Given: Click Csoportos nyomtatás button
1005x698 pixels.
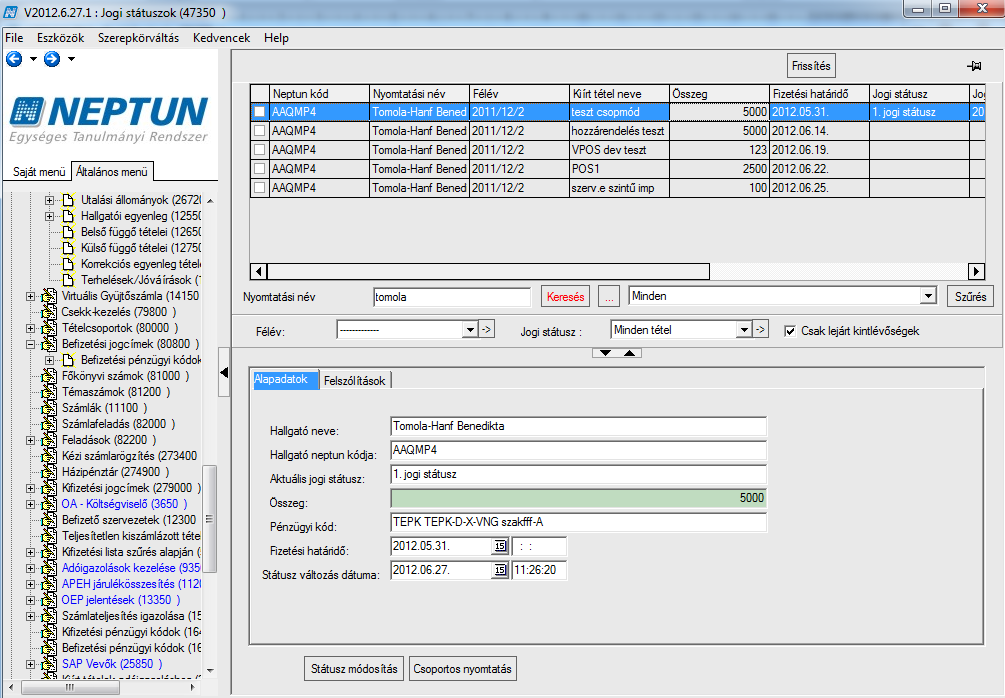Looking at the screenshot, I should [462, 669].
